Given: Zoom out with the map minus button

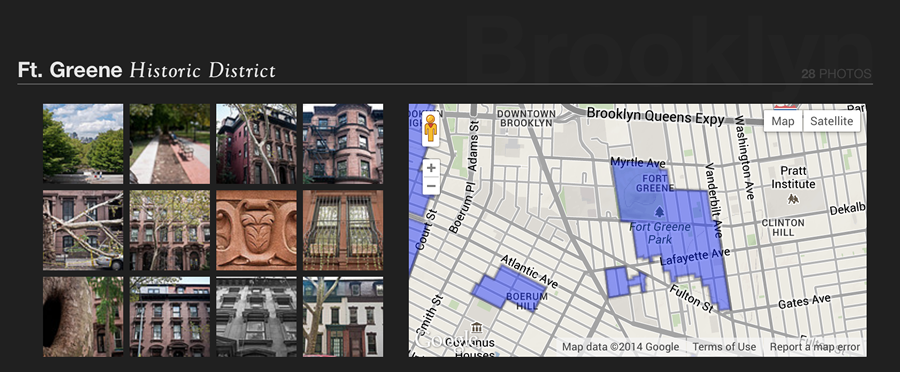Looking at the screenshot, I should click(x=430, y=186).
